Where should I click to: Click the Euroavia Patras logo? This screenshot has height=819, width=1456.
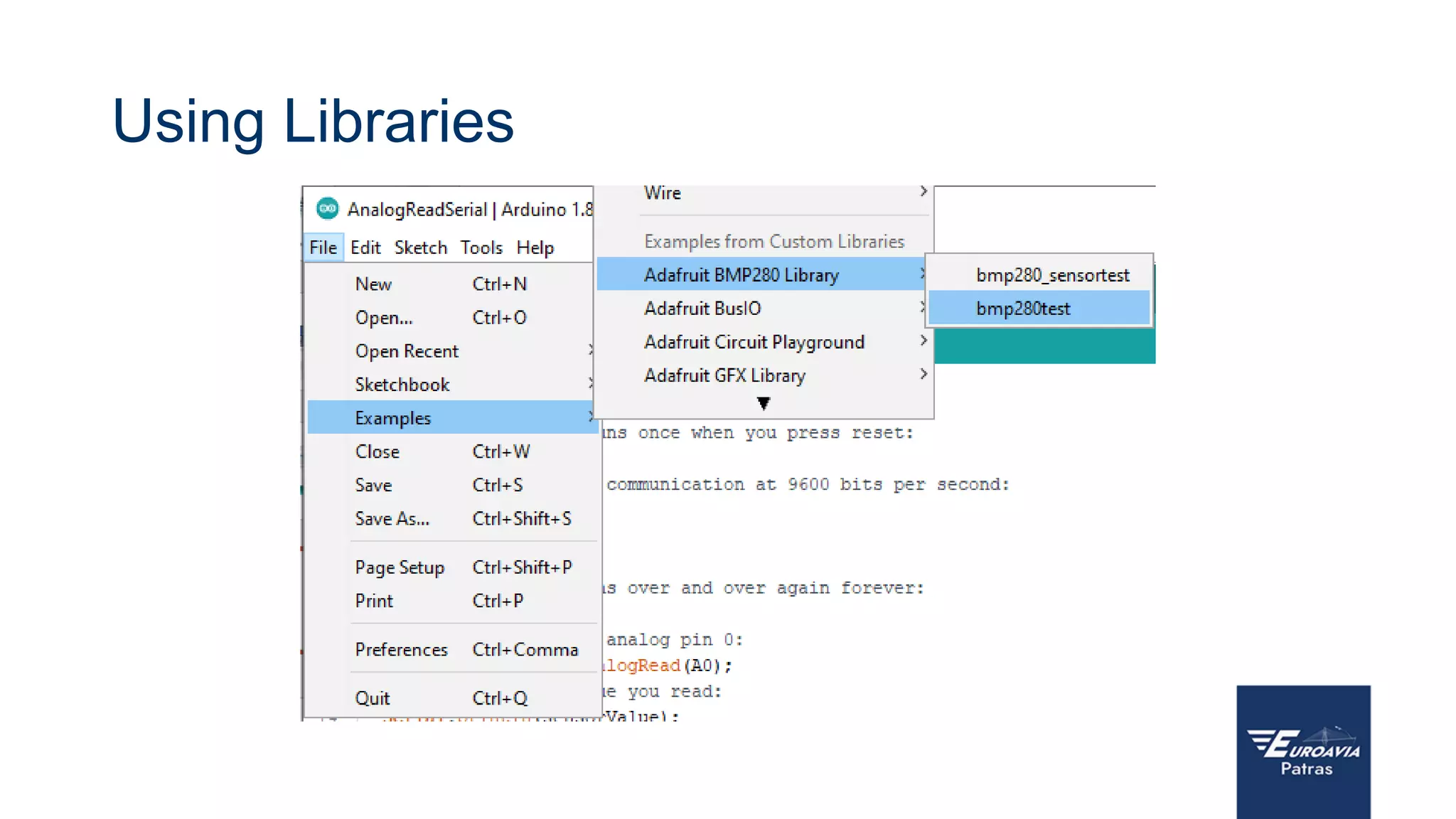(1303, 751)
